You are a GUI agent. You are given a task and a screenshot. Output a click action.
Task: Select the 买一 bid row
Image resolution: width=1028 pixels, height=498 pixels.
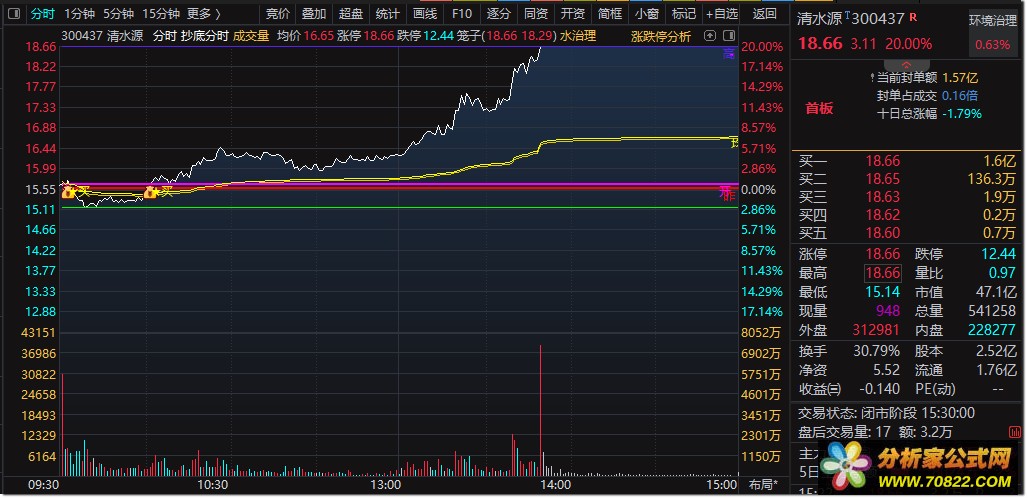907,161
